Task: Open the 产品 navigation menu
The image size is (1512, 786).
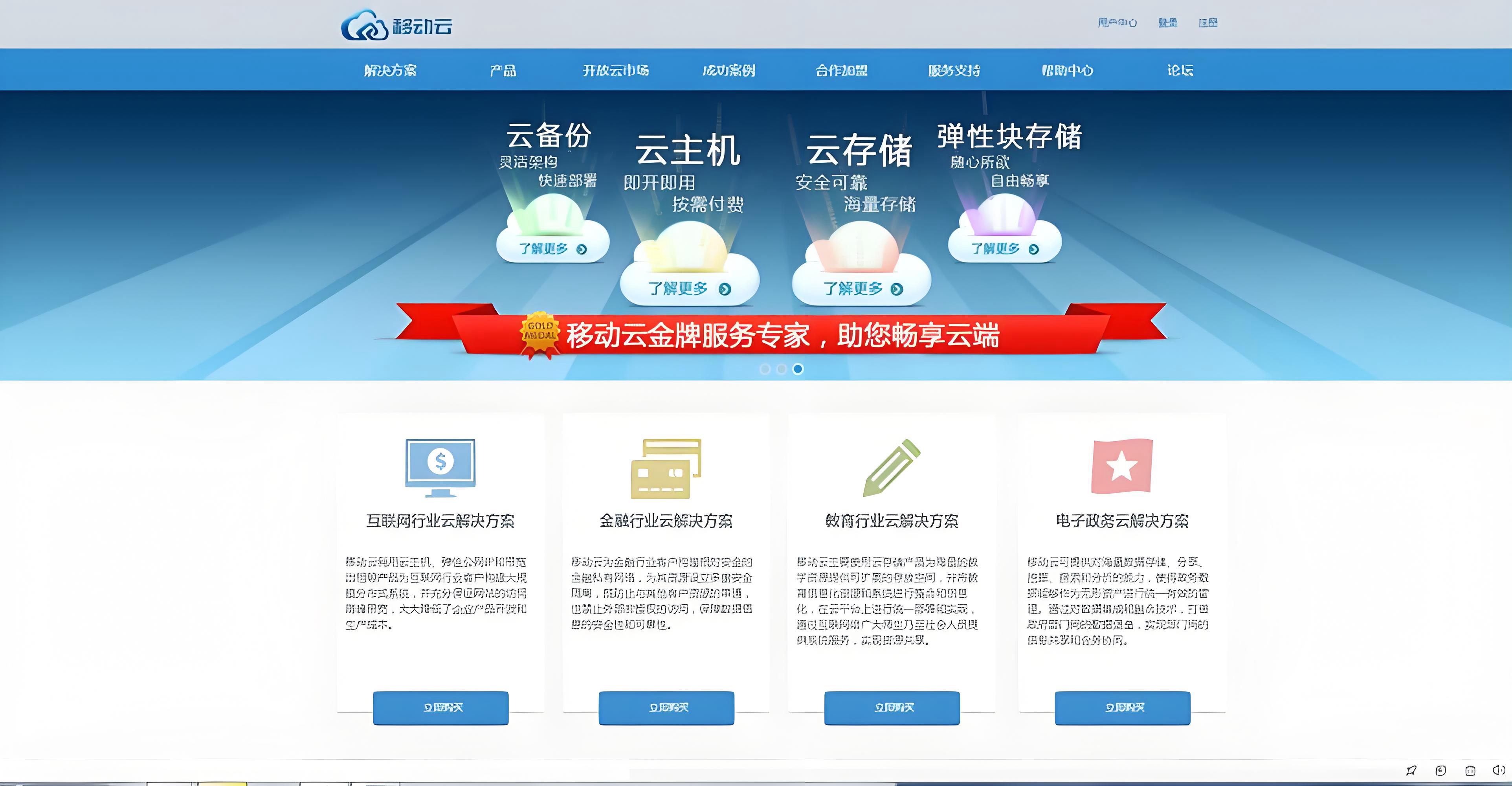Action: [x=503, y=70]
